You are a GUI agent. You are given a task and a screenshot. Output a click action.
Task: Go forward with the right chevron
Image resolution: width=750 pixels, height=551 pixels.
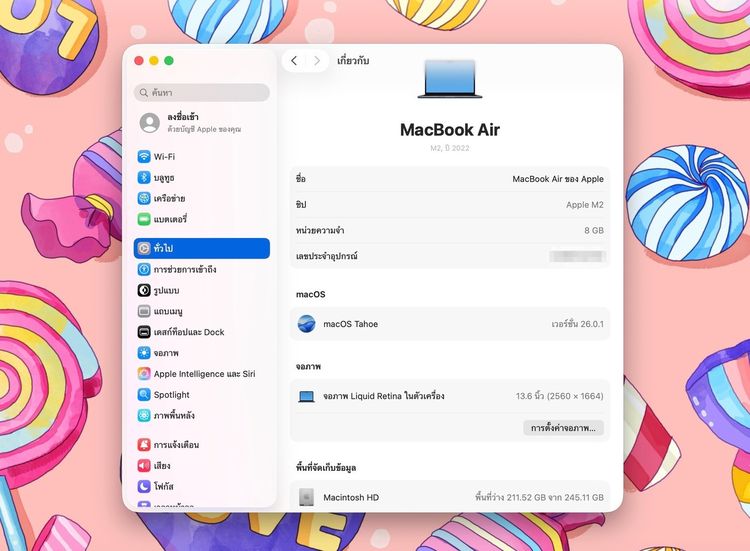[317, 61]
